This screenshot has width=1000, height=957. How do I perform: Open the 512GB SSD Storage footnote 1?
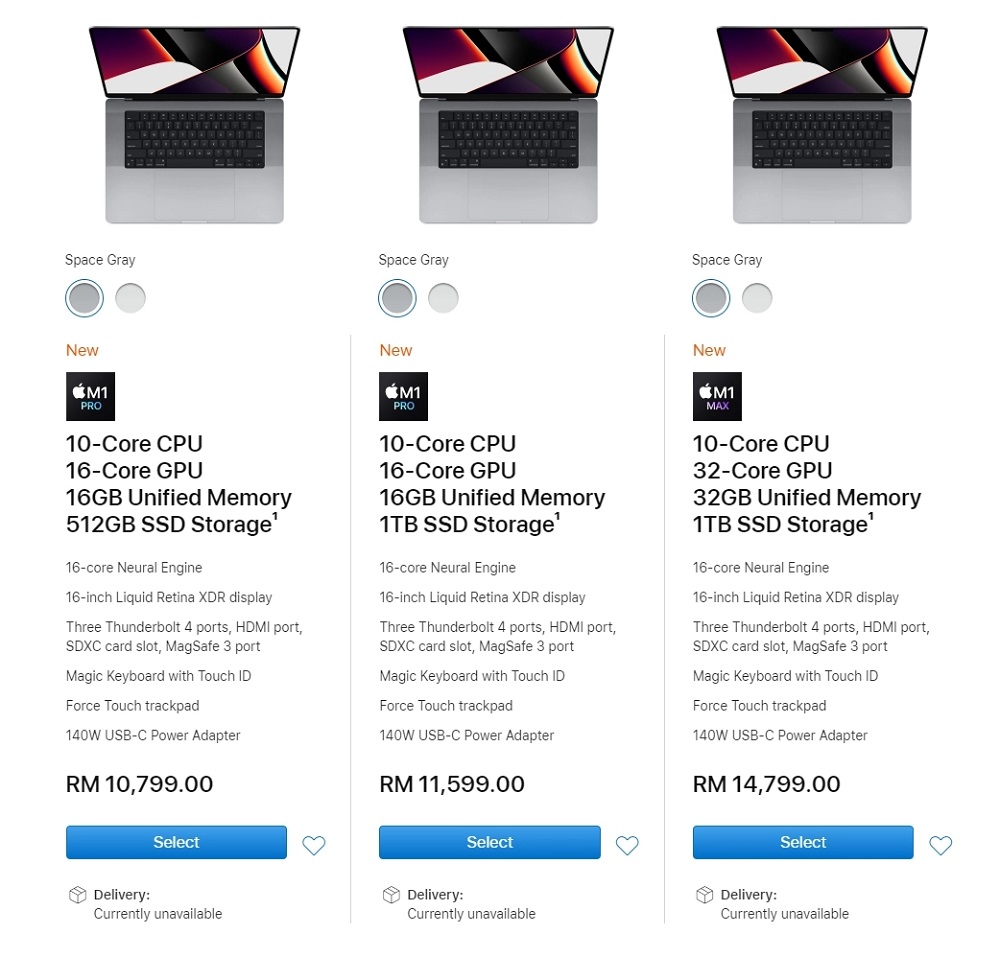coord(276,517)
